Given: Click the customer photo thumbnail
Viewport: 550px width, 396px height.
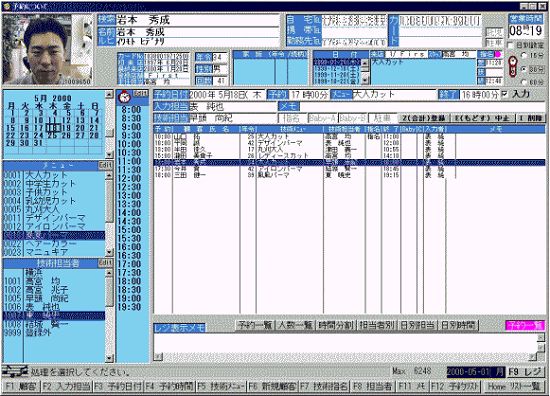Looking at the screenshot, I should pyautogui.click(x=48, y=49).
